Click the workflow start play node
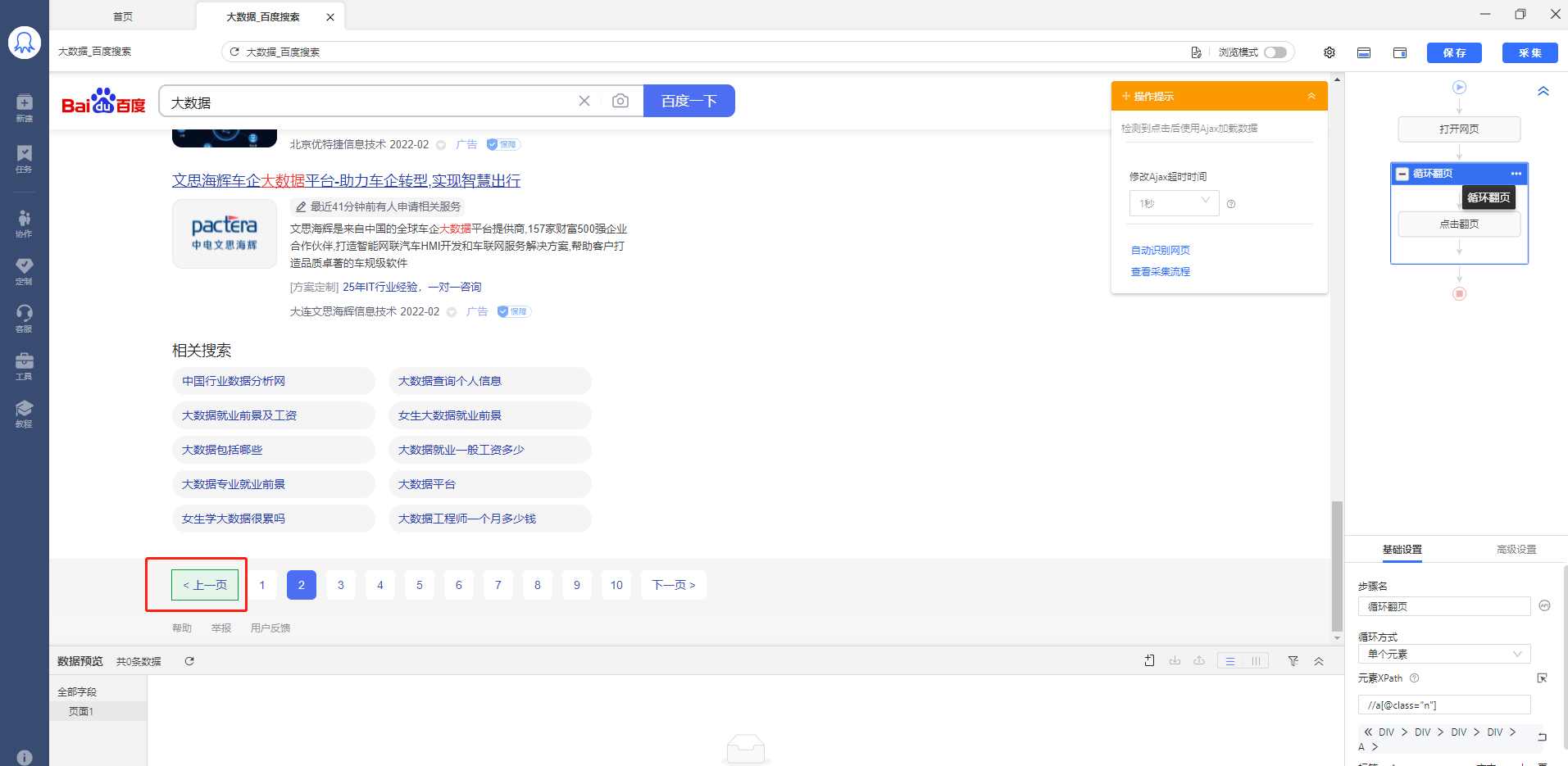1568x766 pixels. [1459, 87]
